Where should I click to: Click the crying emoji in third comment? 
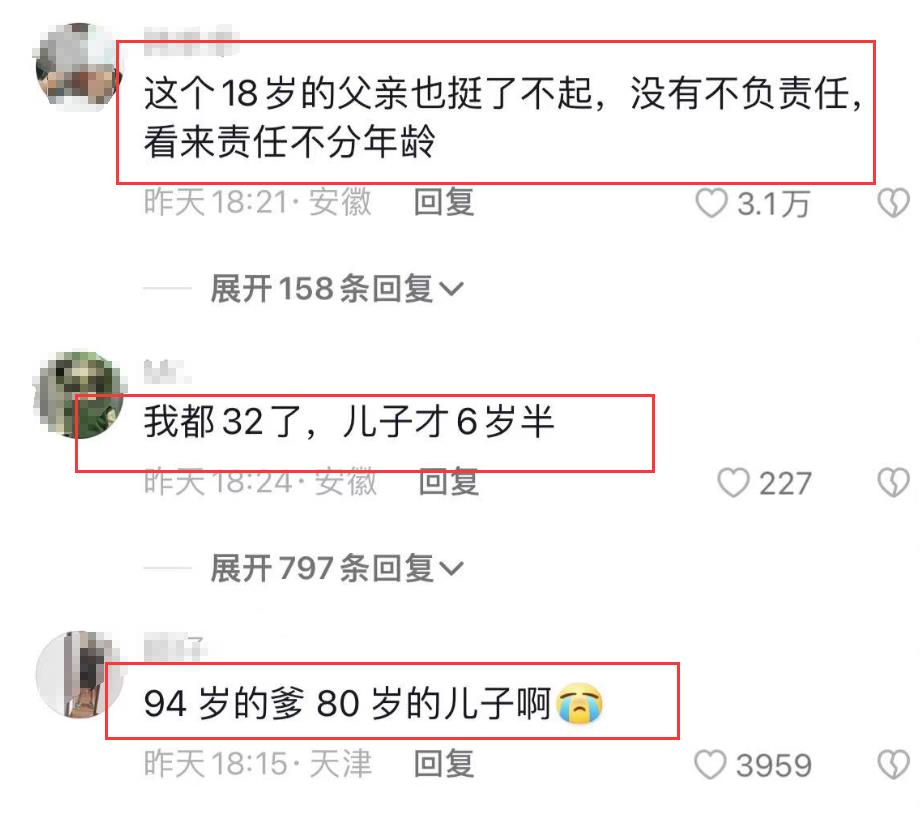(x=579, y=703)
